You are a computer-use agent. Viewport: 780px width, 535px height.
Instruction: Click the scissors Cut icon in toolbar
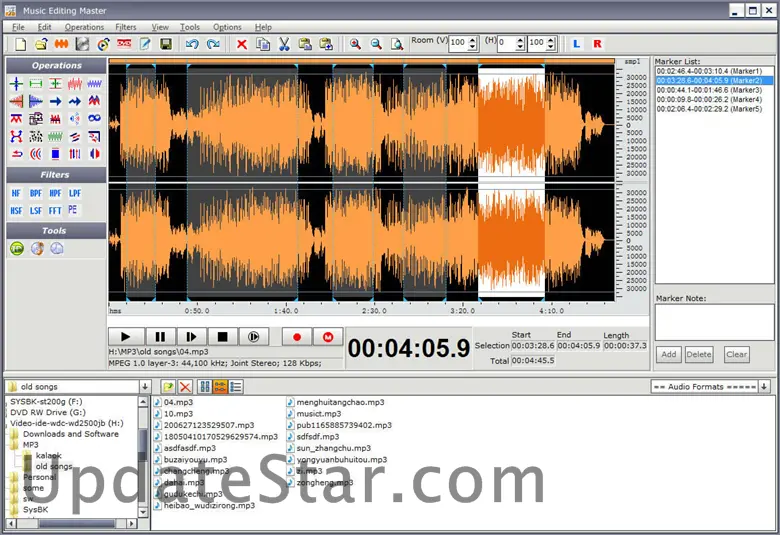pyautogui.click(x=284, y=44)
